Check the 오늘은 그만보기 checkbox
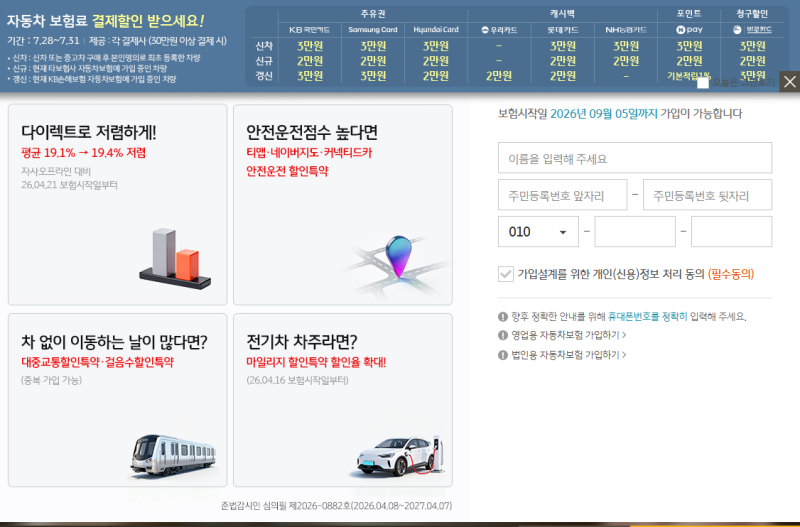800x527 pixels. pyautogui.click(x=703, y=83)
